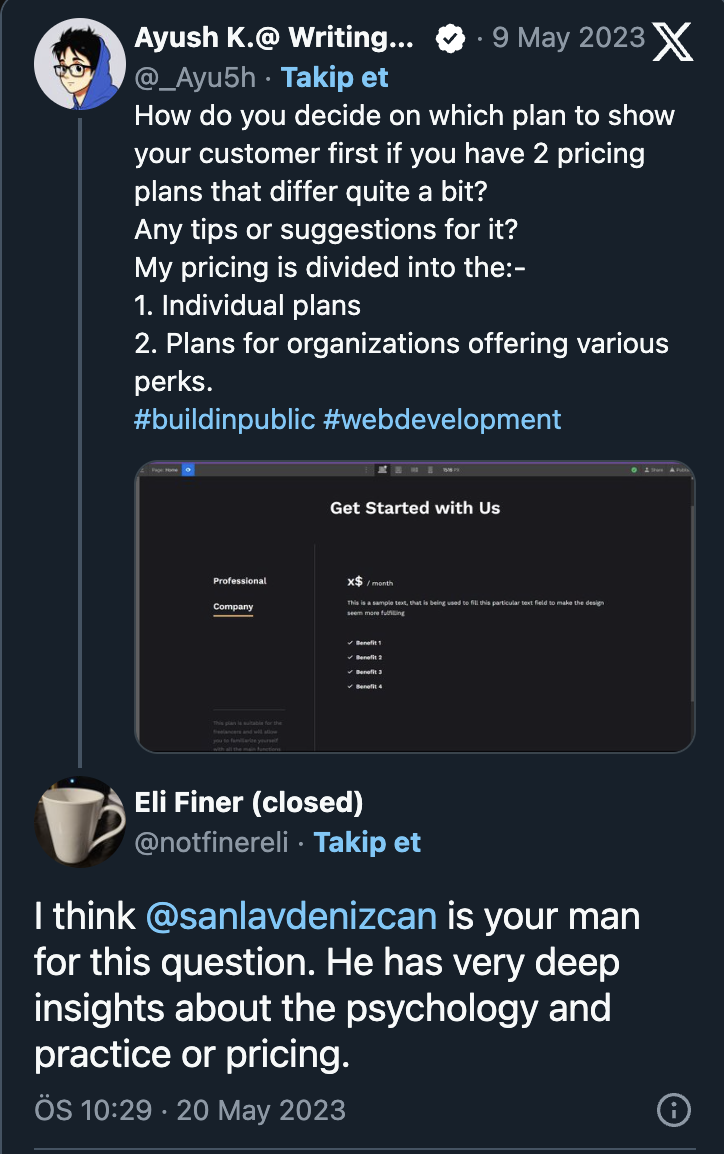
Task: Click the blue preview eye icon in screenshot
Action: pyautogui.click(x=188, y=469)
